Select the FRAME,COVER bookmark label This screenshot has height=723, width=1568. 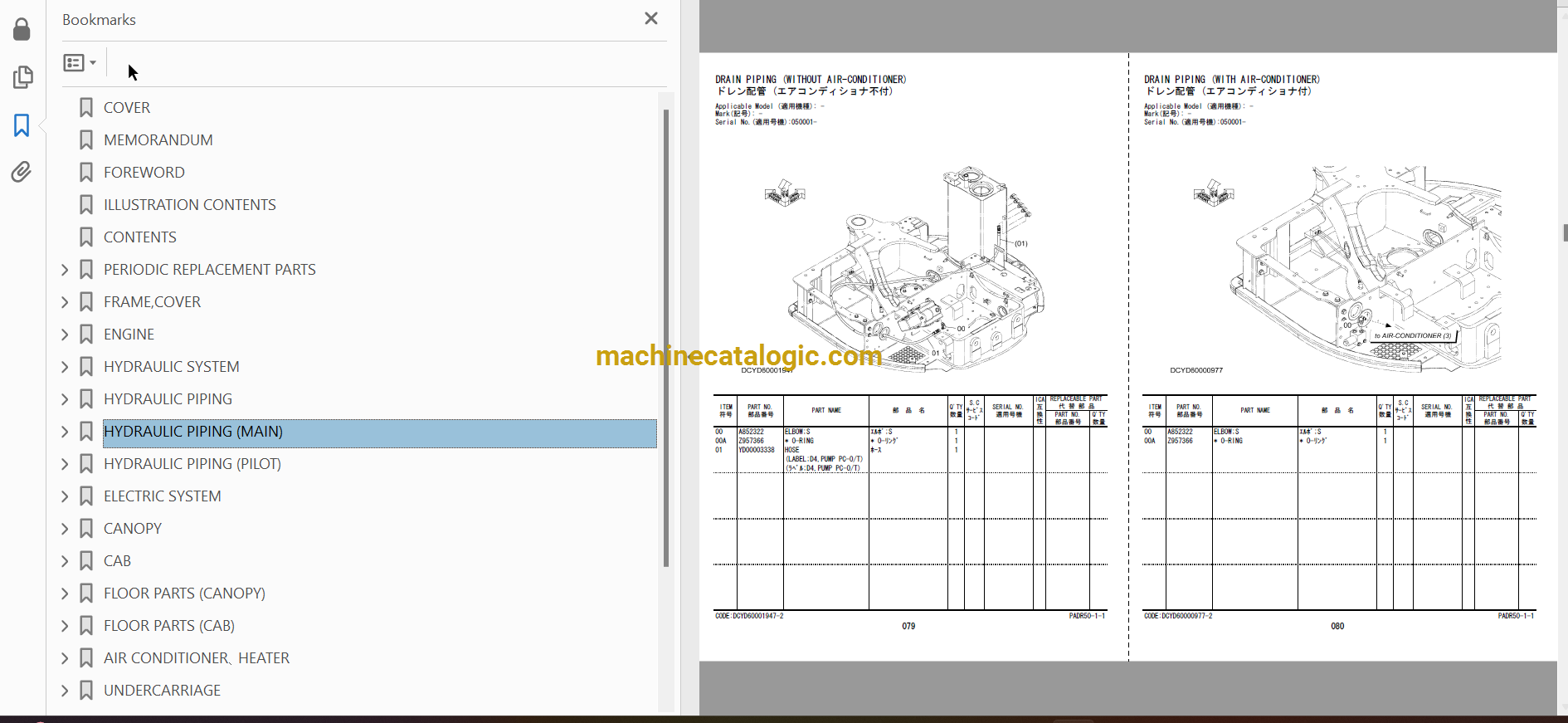153,302
